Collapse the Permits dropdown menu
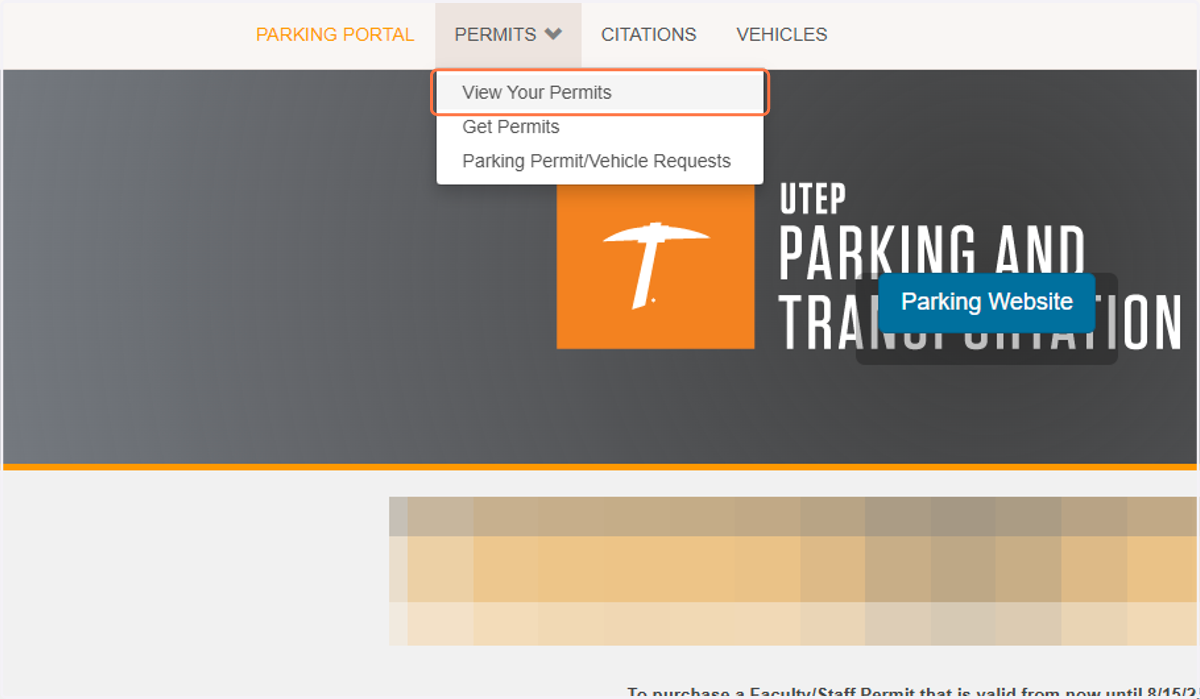 point(508,34)
